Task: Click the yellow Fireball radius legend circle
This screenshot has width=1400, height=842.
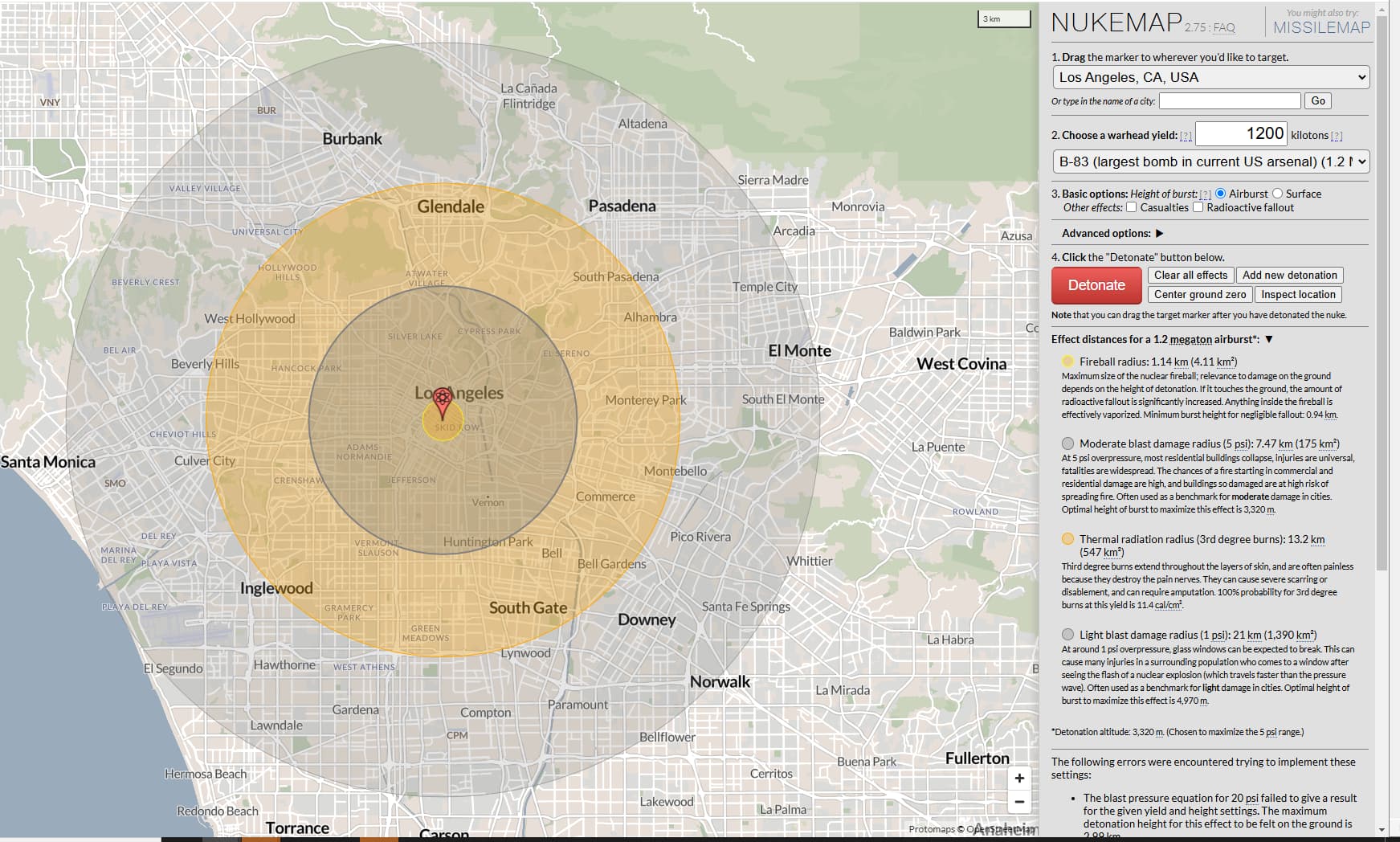Action: click(1067, 362)
